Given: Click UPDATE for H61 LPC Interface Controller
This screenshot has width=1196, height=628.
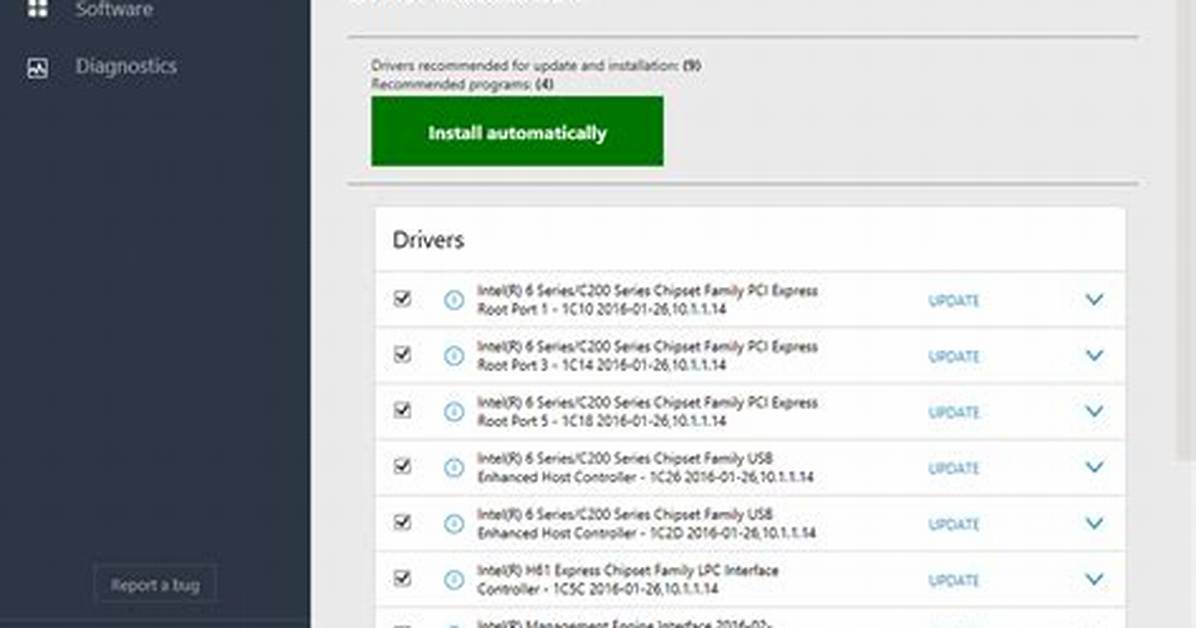Looking at the screenshot, I should (953, 581).
